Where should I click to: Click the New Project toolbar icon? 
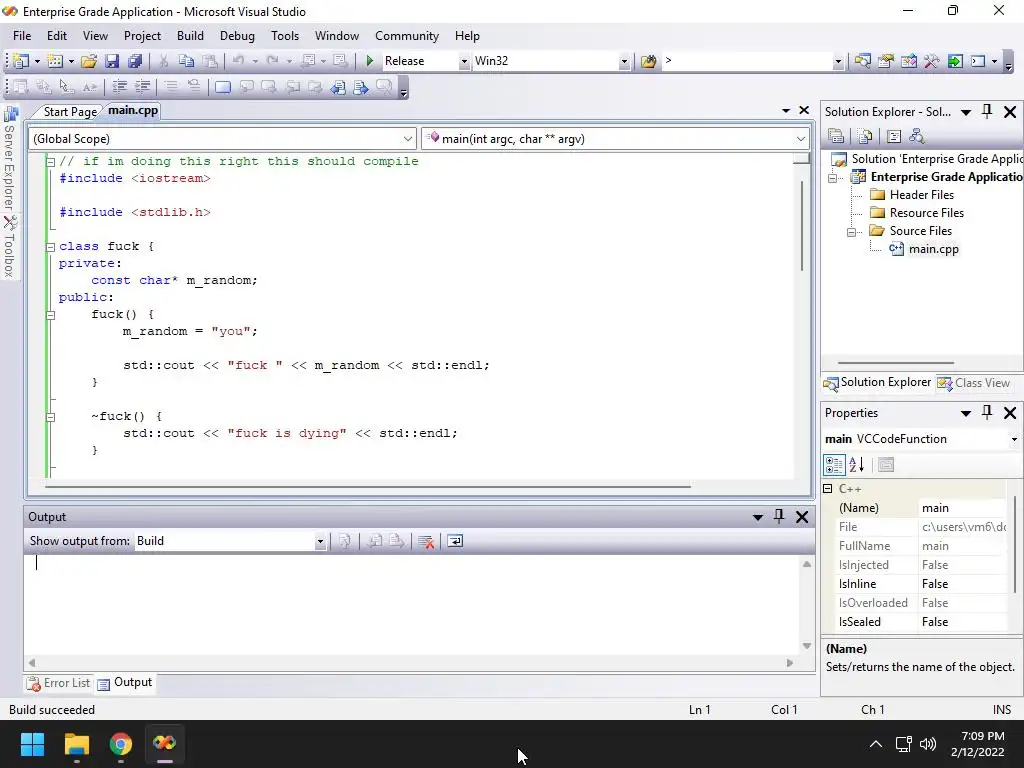click(x=21, y=61)
